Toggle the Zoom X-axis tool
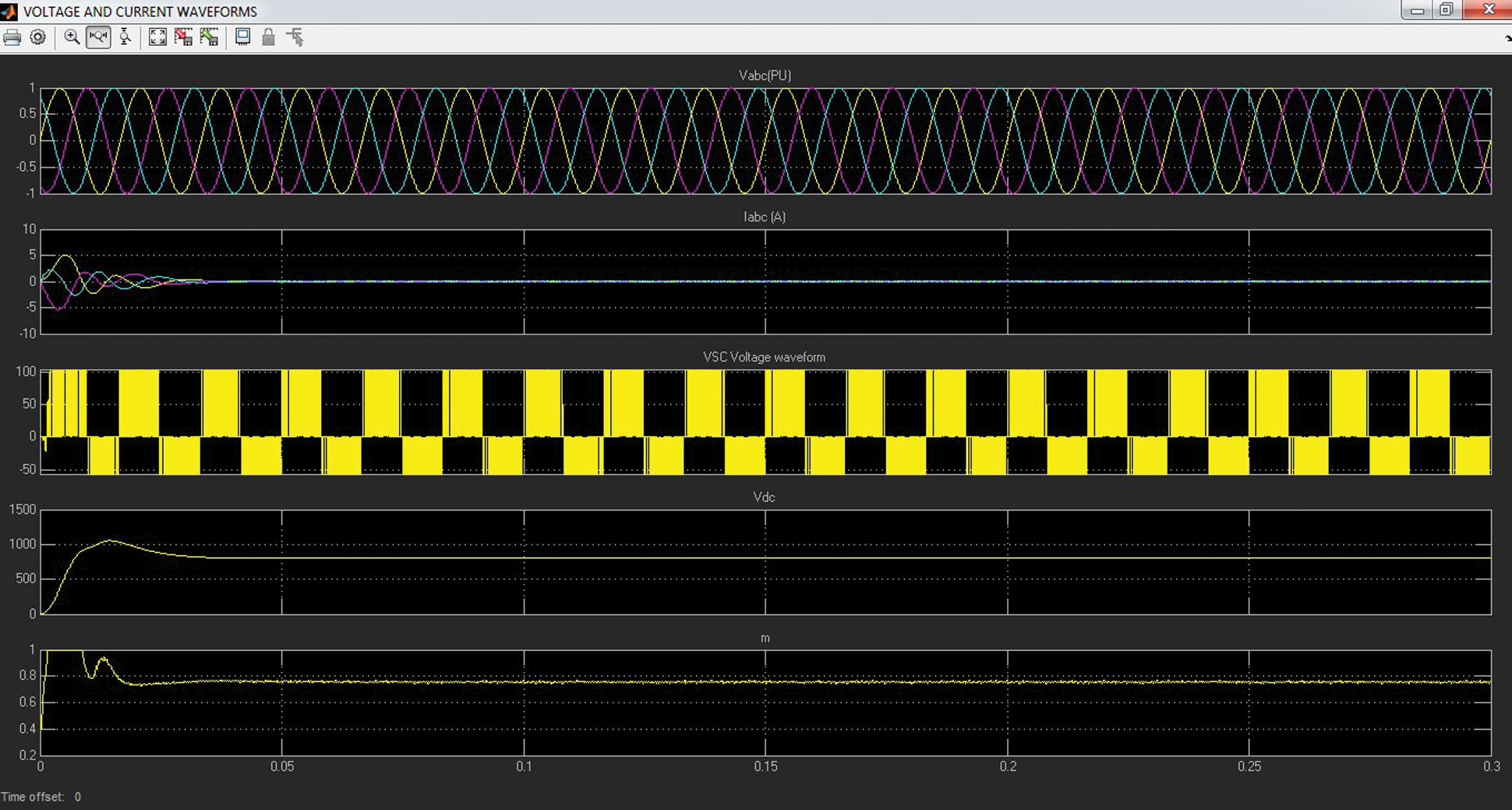The height and width of the screenshot is (810, 1512). pyautogui.click(x=98, y=37)
